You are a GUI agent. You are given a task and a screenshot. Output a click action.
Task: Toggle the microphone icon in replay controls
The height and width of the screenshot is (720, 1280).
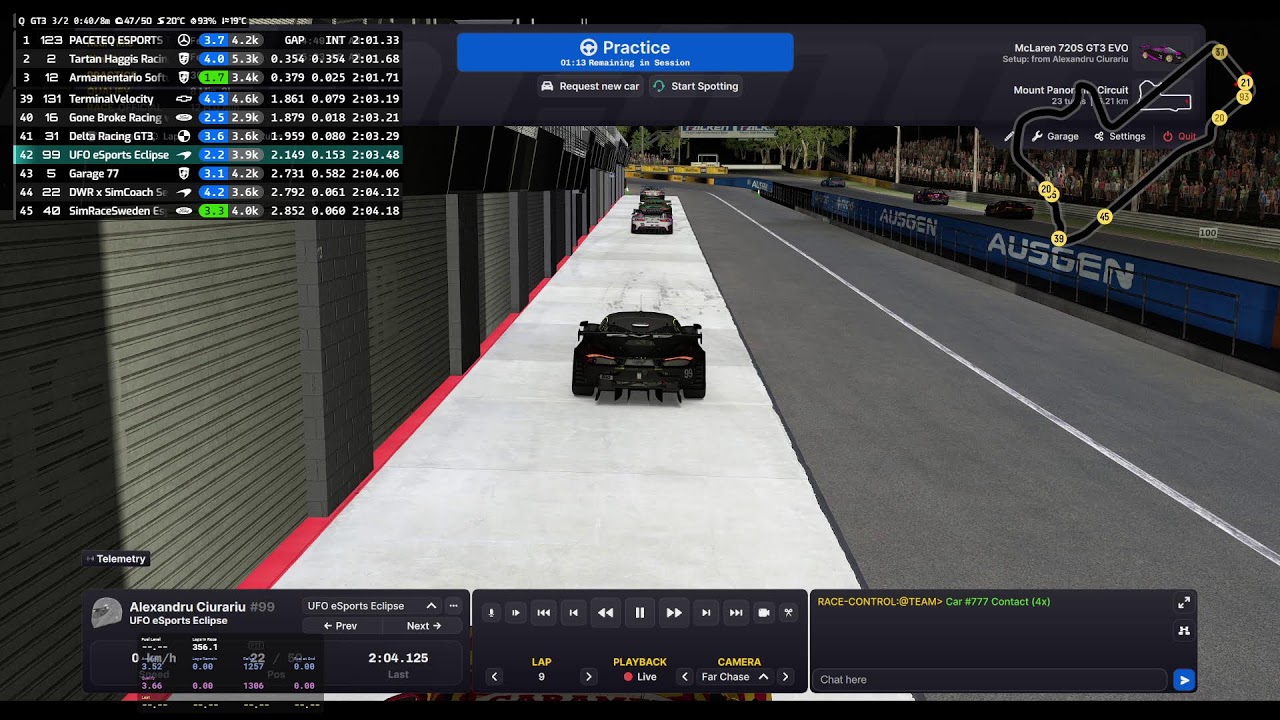point(491,613)
